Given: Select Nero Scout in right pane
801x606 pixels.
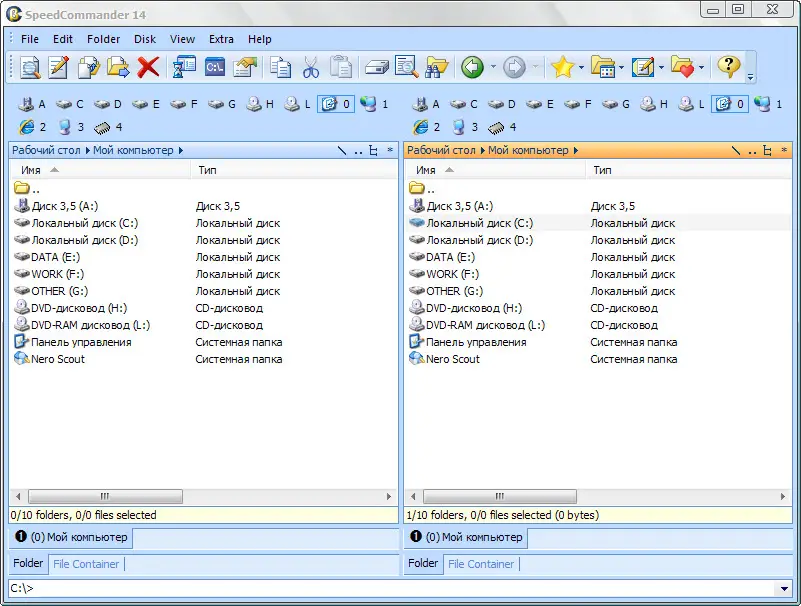Looking at the screenshot, I should tap(445, 359).
